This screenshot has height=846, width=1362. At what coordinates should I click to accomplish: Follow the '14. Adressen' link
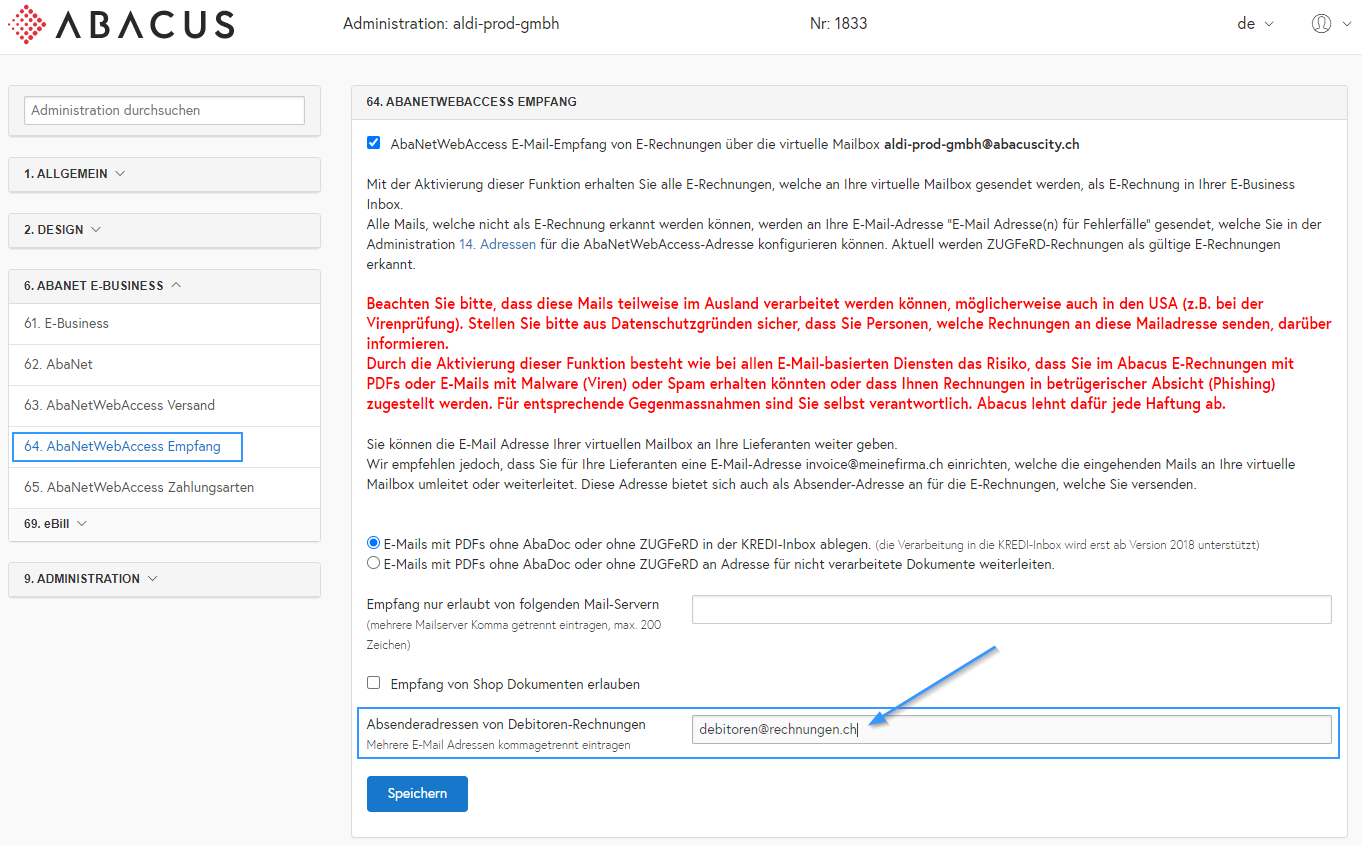(497, 244)
